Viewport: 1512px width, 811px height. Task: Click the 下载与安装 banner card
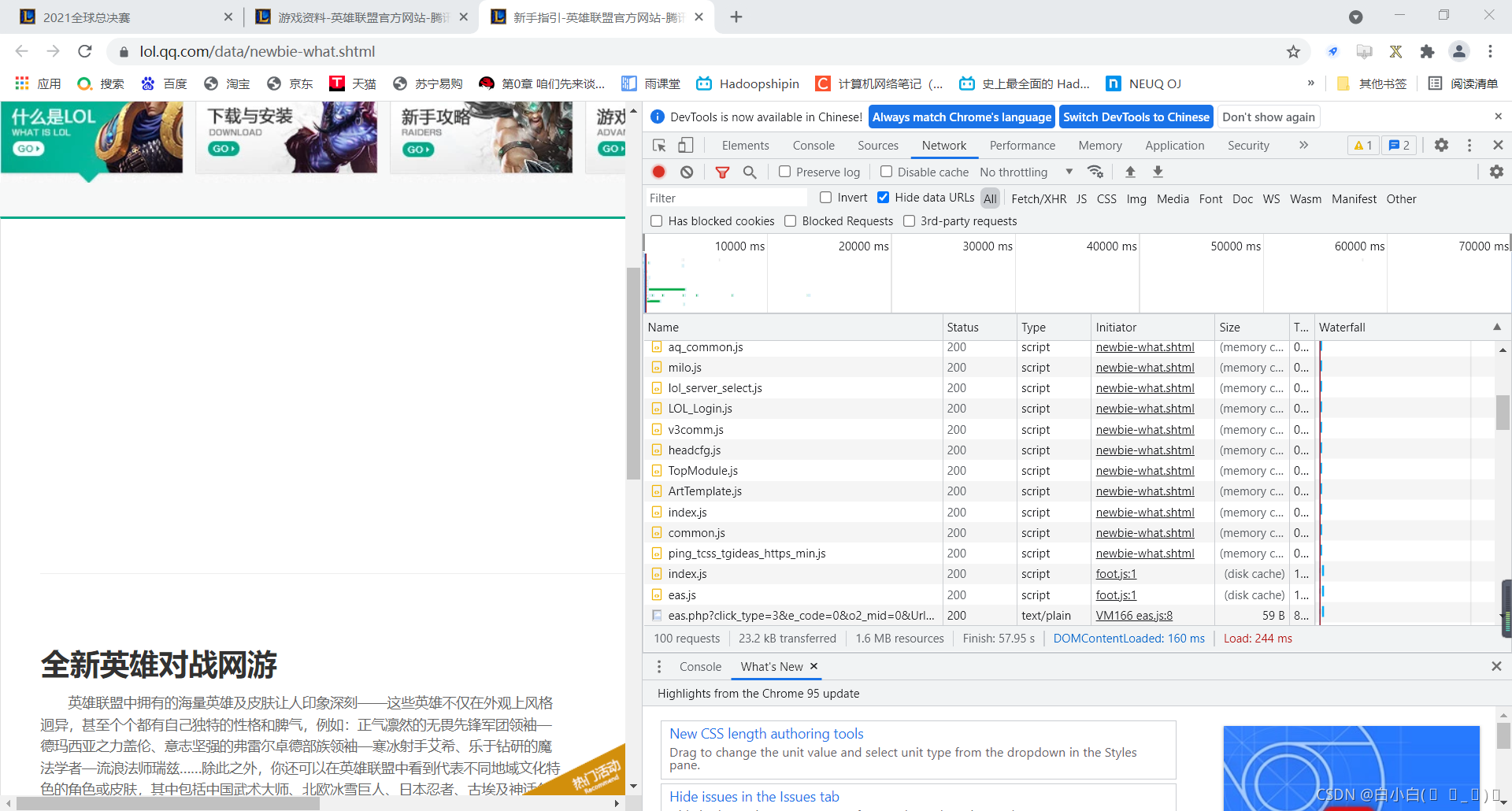286,137
